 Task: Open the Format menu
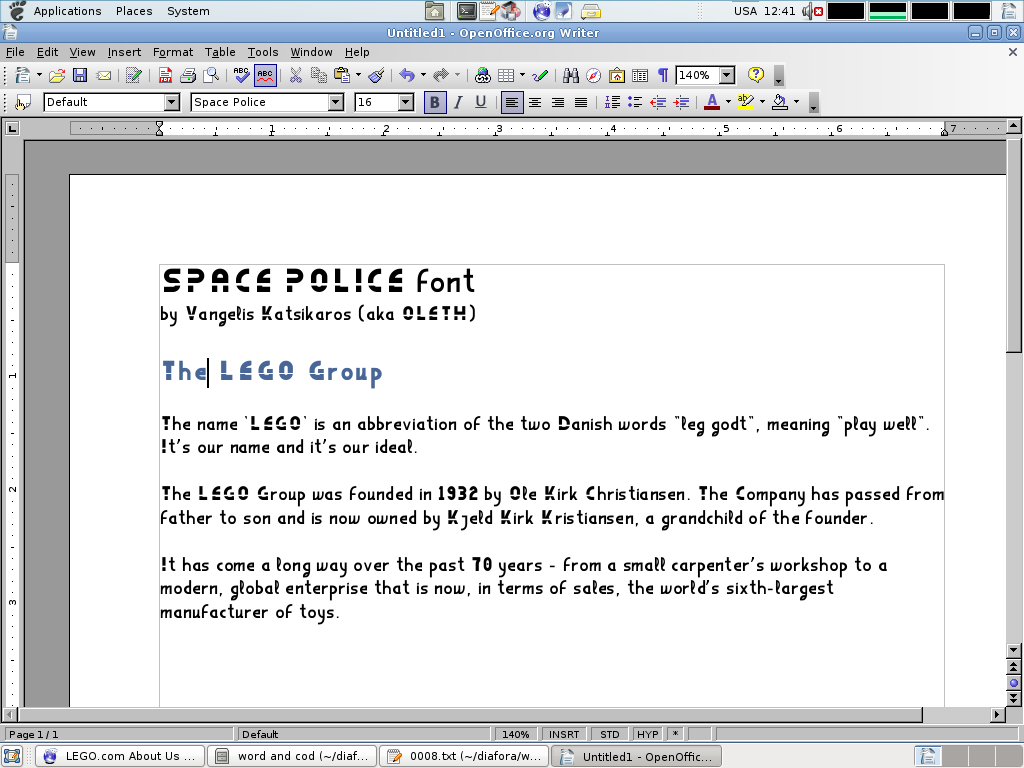click(x=173, y=52)
